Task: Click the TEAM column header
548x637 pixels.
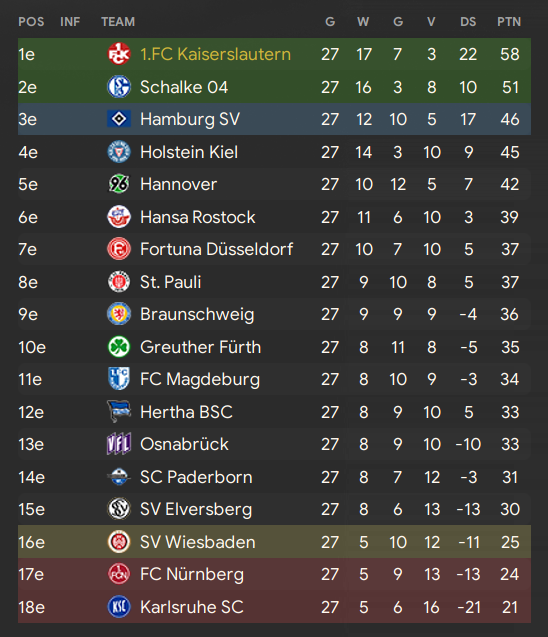Action: point(118,22)
